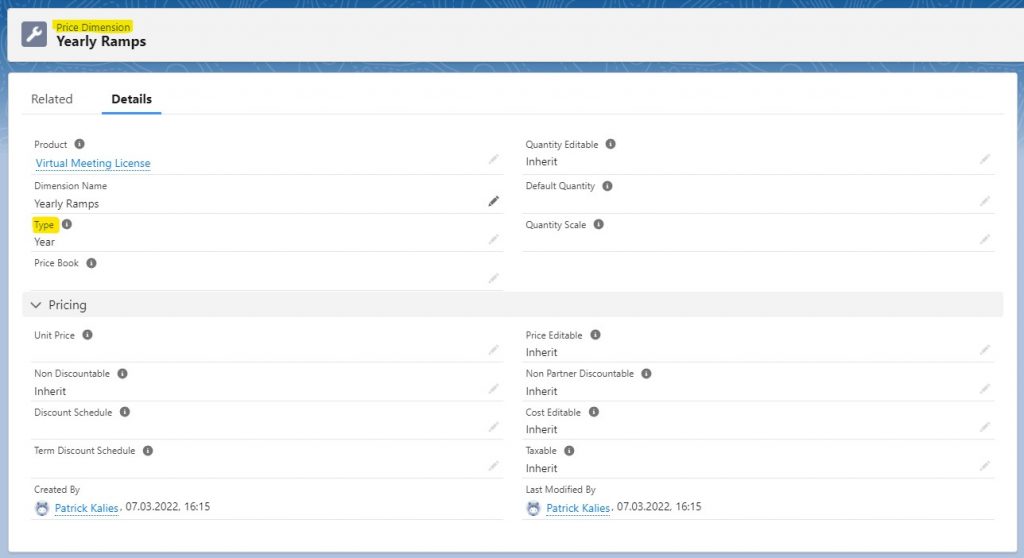Open Patrick Kalies link under Created By
This screenshot has width=1024, height=558.
86,508
